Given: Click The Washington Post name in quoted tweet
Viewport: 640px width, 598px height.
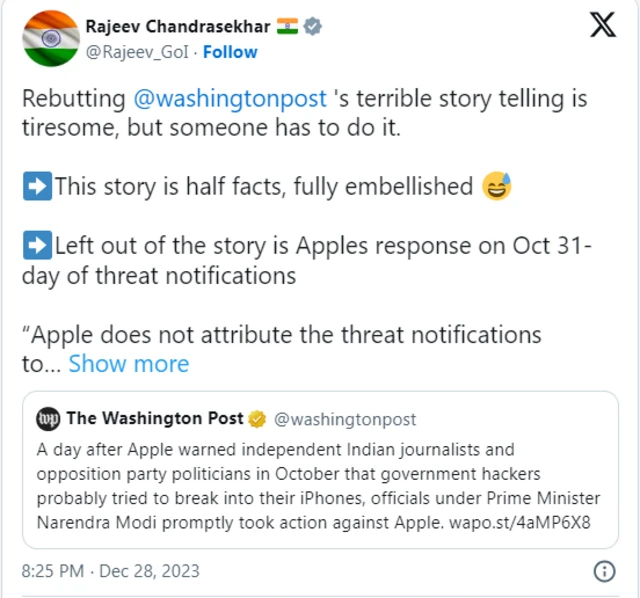Looking at the screenshot, I should point(154,419).
